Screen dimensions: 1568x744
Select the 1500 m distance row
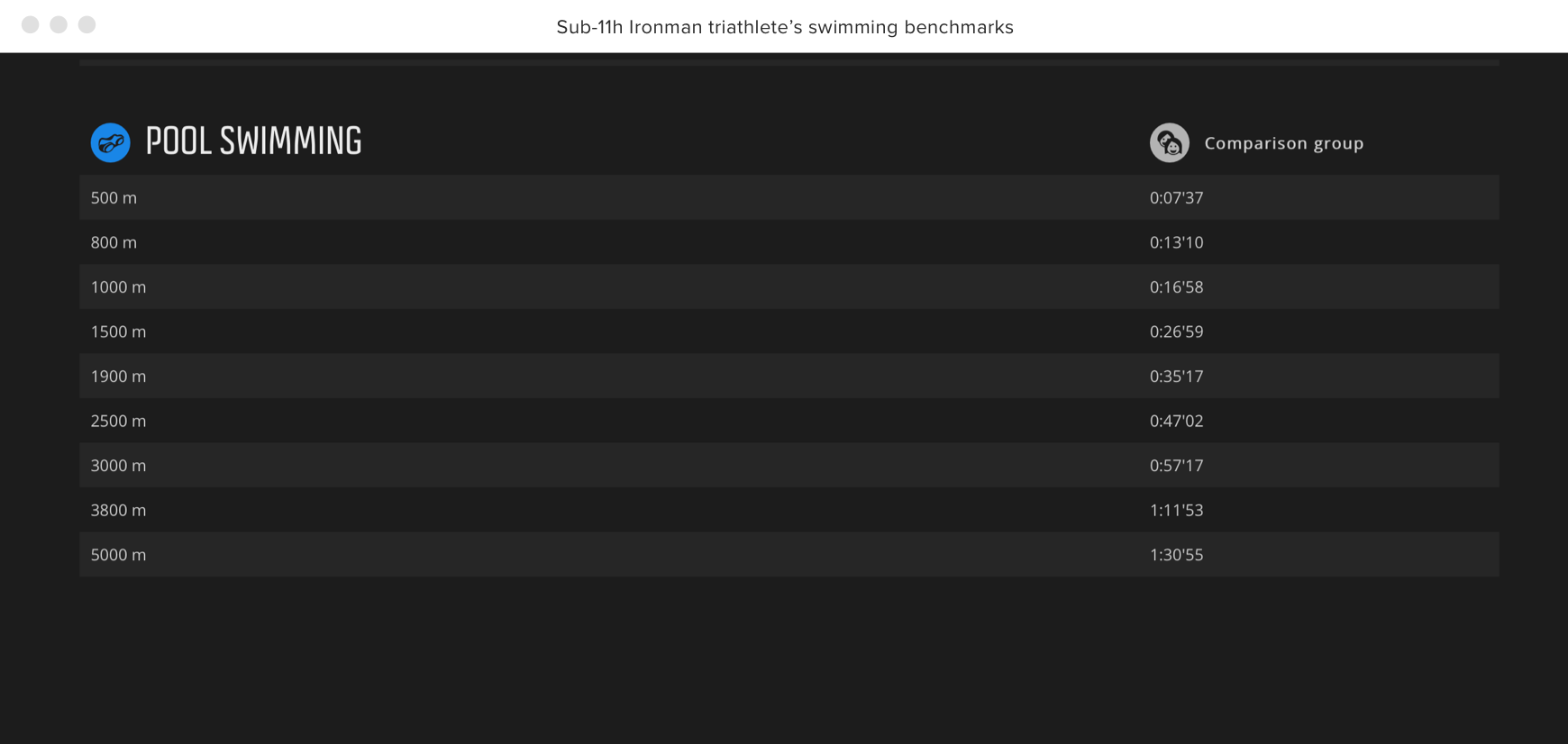(789, 331)
